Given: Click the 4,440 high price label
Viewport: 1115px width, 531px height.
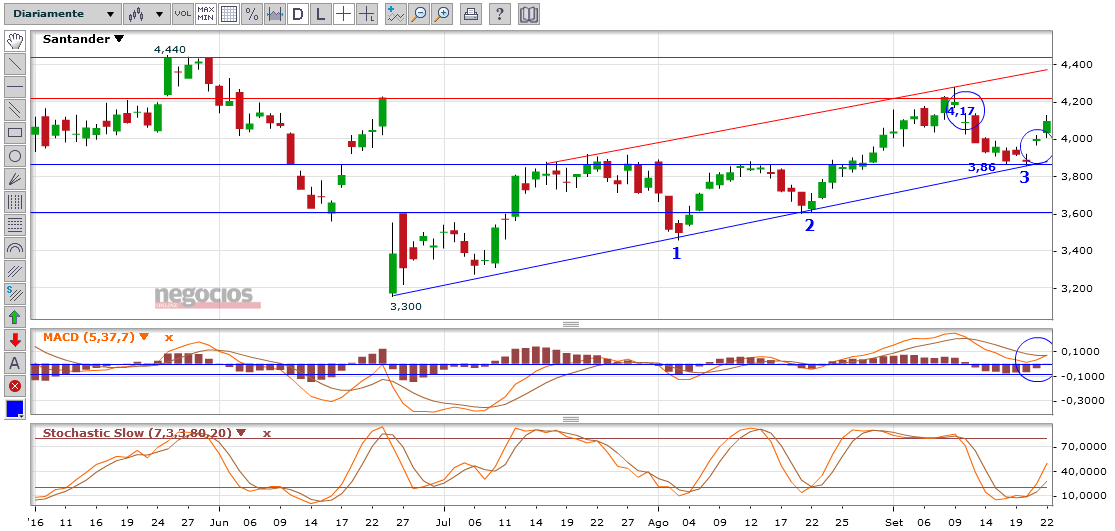Looking at the screenshot, I should tap(171, 50).
